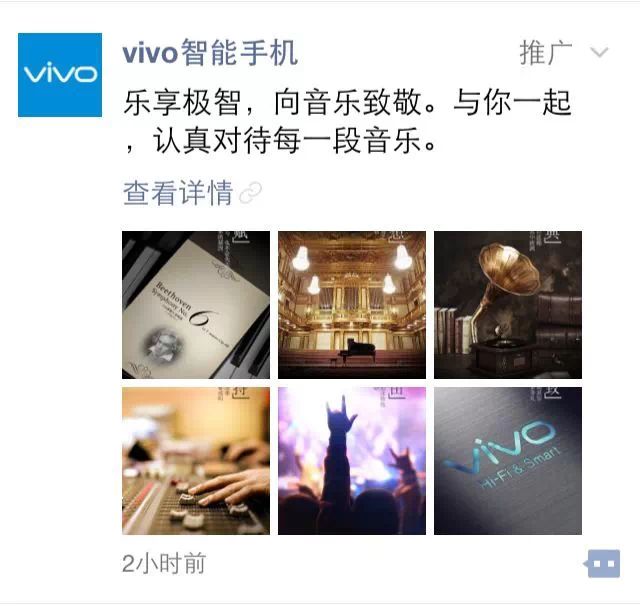Open the Beethoven Symphony No. 6 sheet music thumbnail
This screenshot has height=606, width=640.
coord(196,305)
